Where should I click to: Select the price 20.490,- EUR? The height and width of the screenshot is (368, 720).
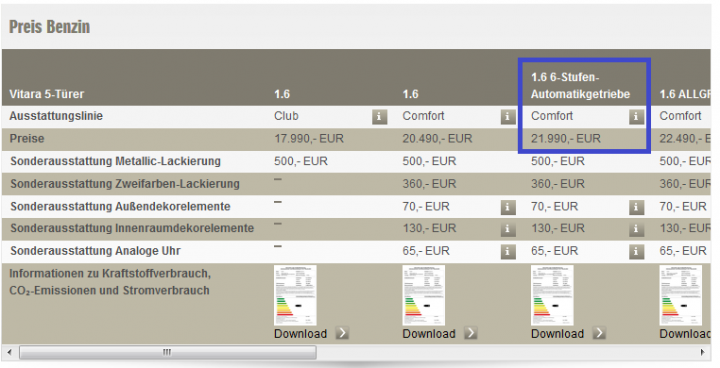(437, 139)
